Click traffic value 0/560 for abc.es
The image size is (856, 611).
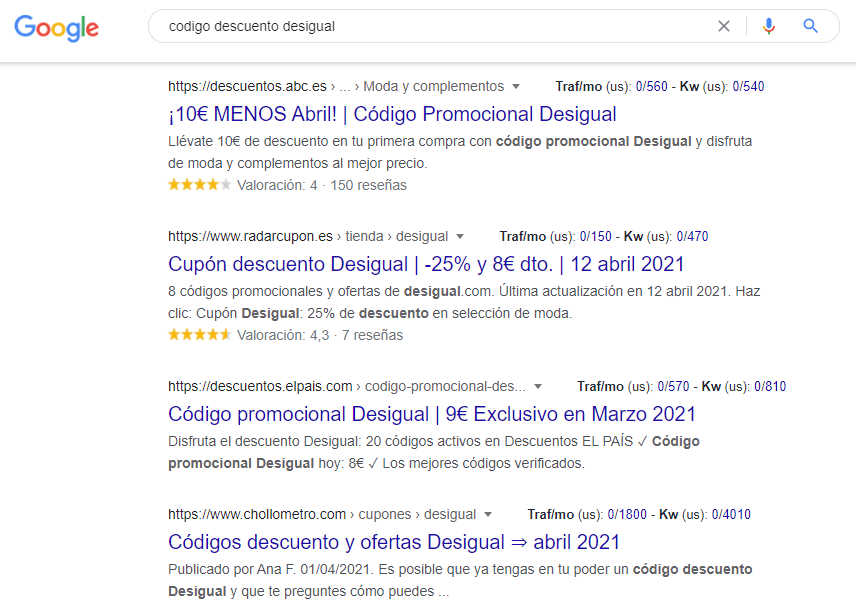point(651,86)
